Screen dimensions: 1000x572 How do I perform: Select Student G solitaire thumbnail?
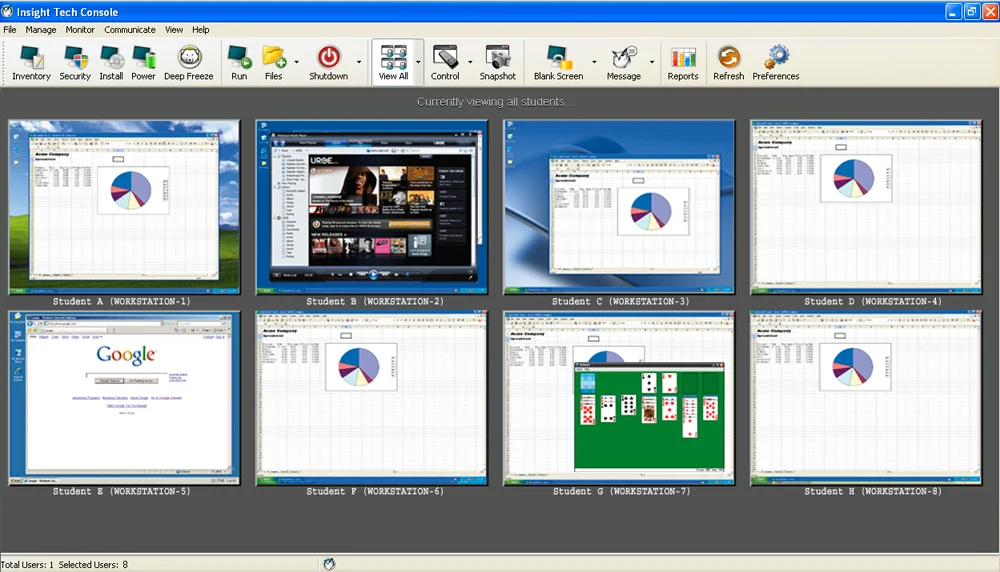(619, 398)
